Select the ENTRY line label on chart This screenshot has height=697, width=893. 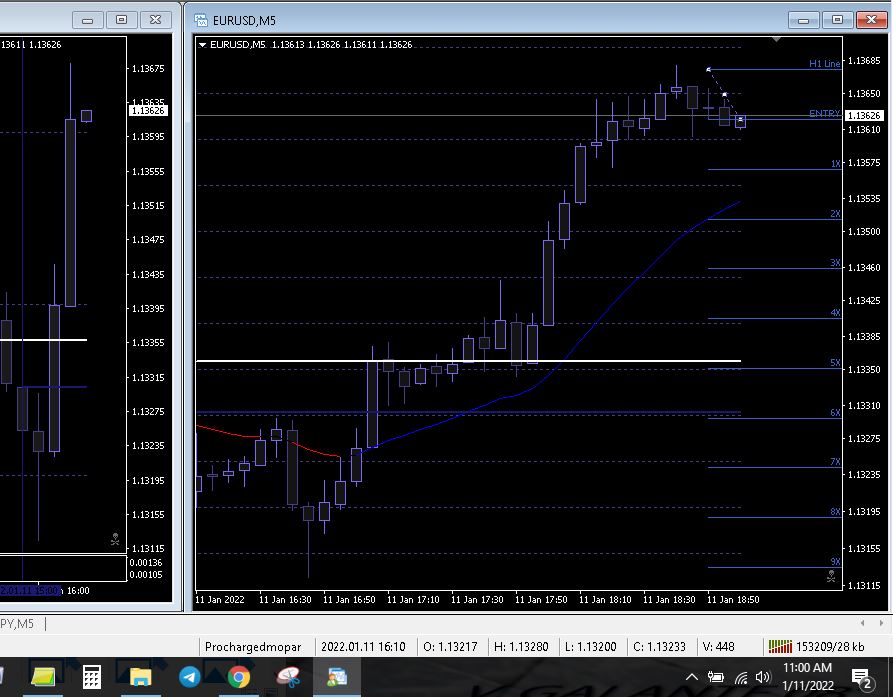click(x=823, y=114)
